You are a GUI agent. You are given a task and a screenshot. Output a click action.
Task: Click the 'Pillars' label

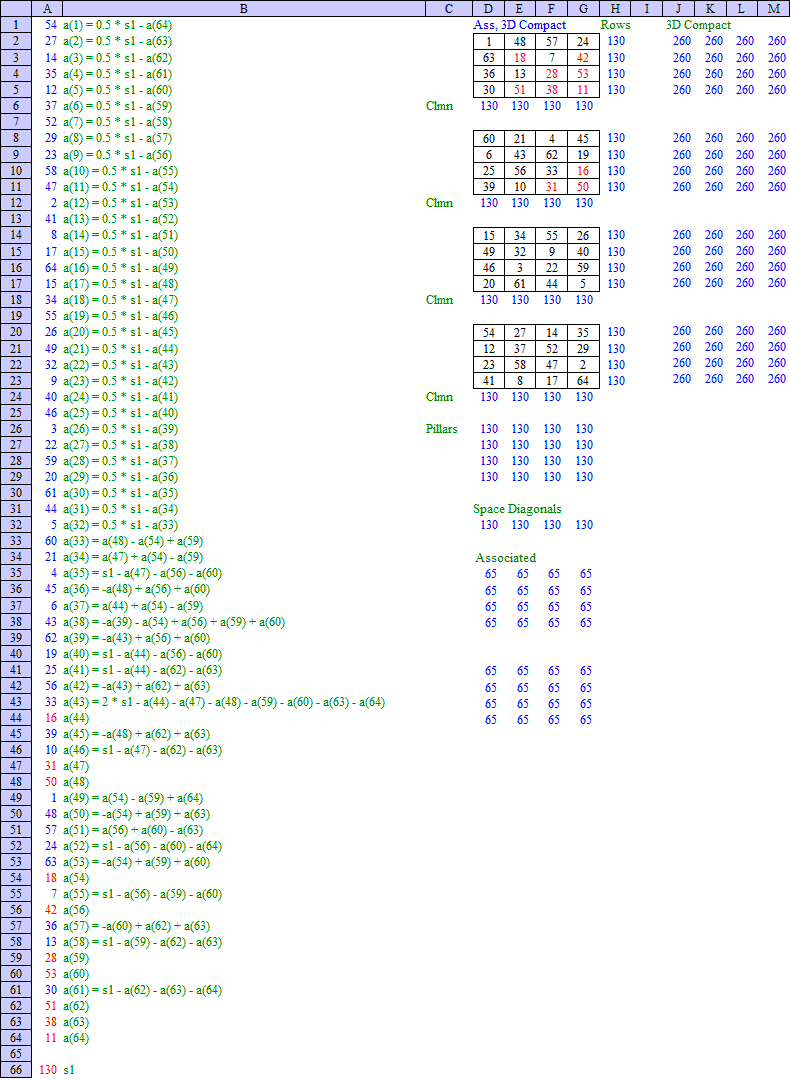[x=441, y=428]
